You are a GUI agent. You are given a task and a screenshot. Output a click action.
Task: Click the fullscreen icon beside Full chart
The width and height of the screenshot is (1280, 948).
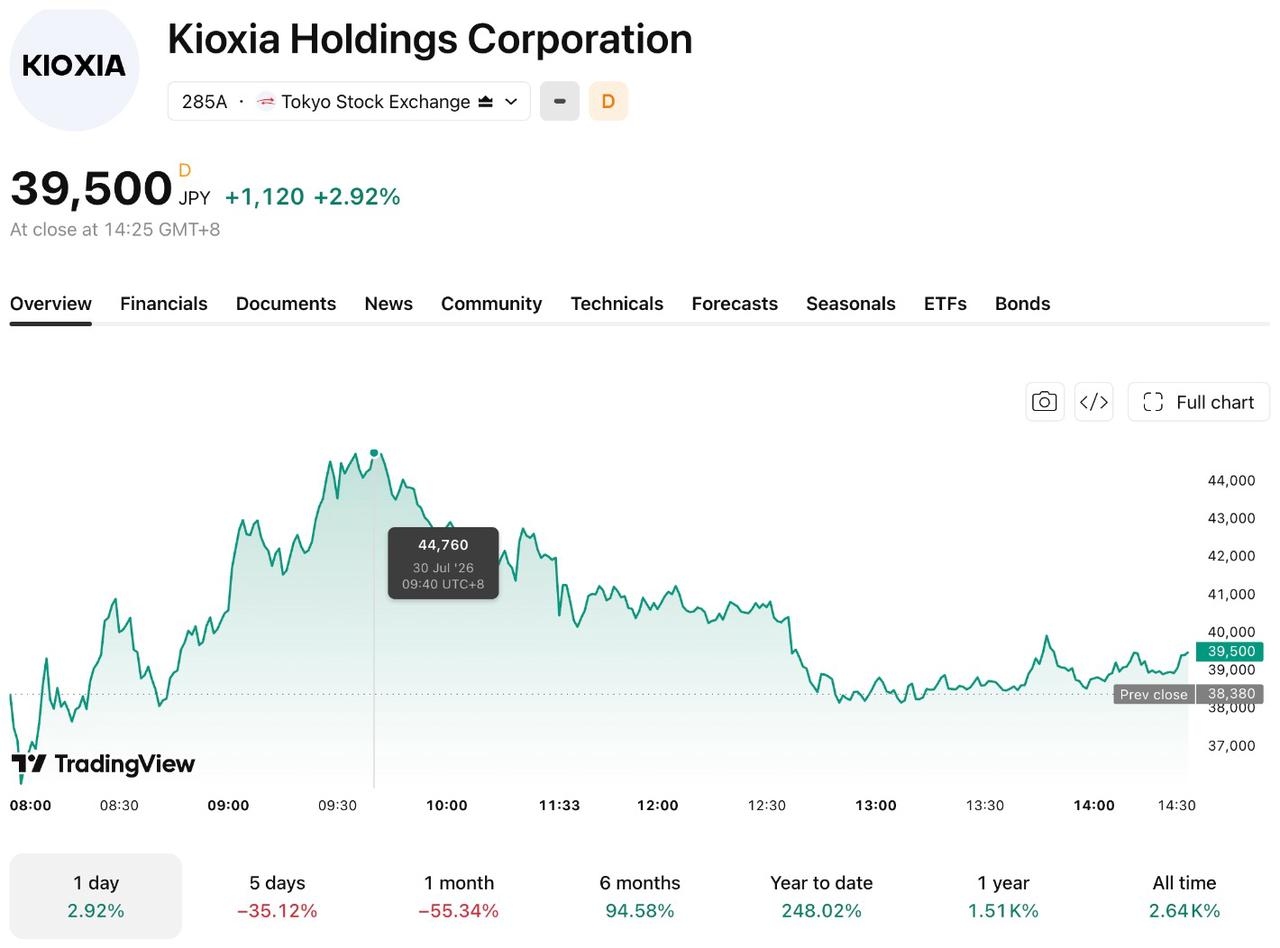coord(1153,402)
